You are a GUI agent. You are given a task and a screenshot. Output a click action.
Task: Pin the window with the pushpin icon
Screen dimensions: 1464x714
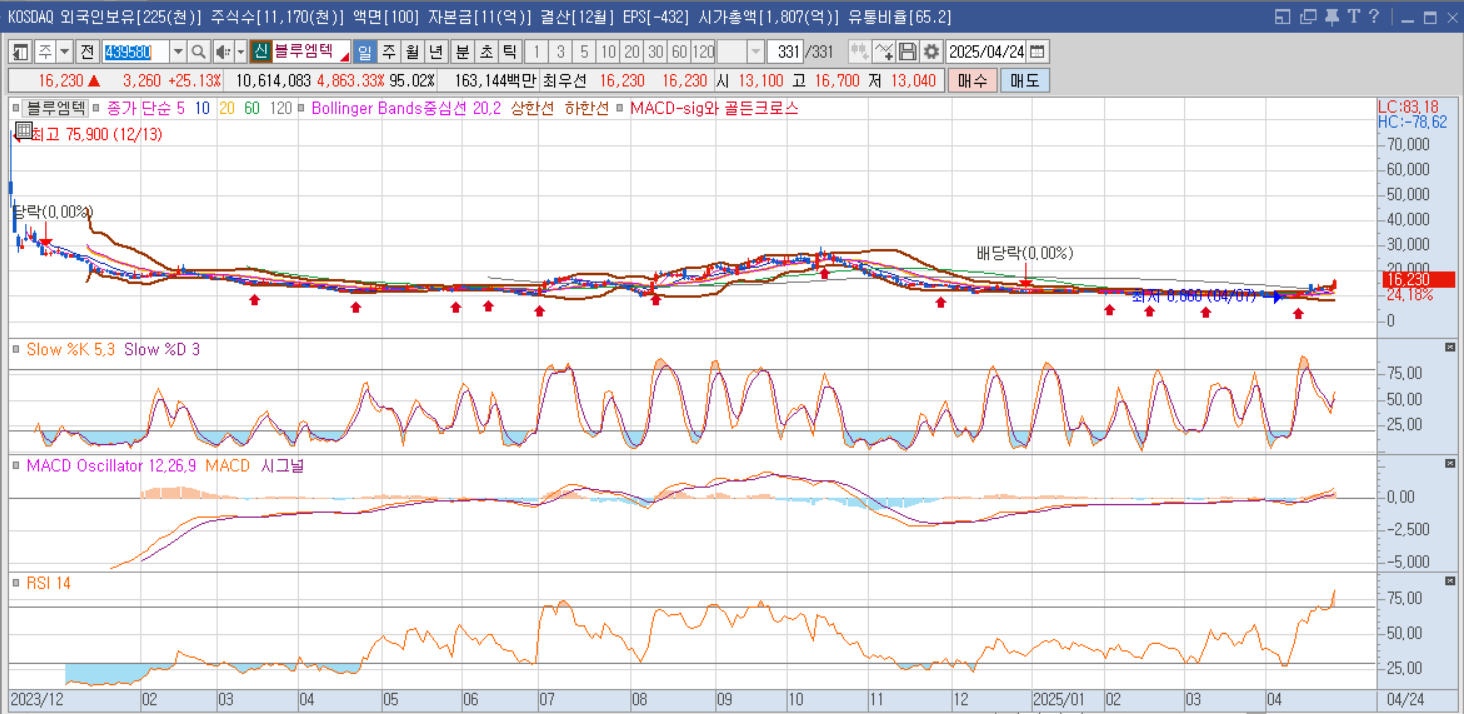coord(1330,17)
